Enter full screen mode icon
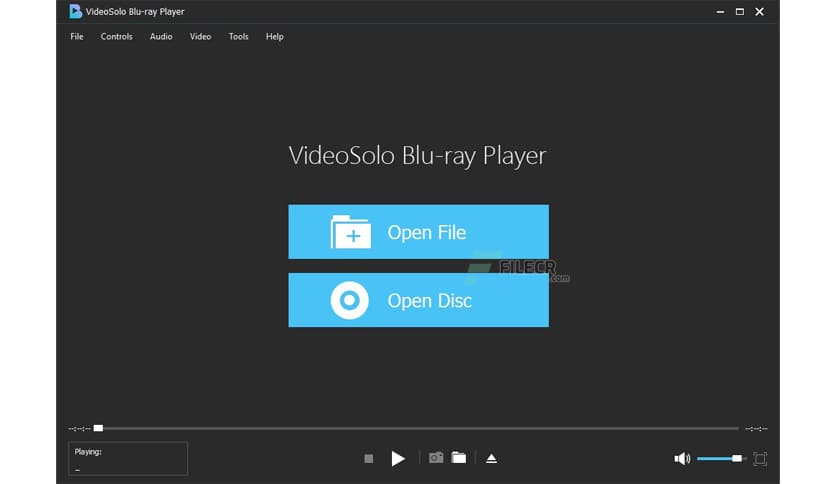The image size is (836, 484). [x=760, y=459]
